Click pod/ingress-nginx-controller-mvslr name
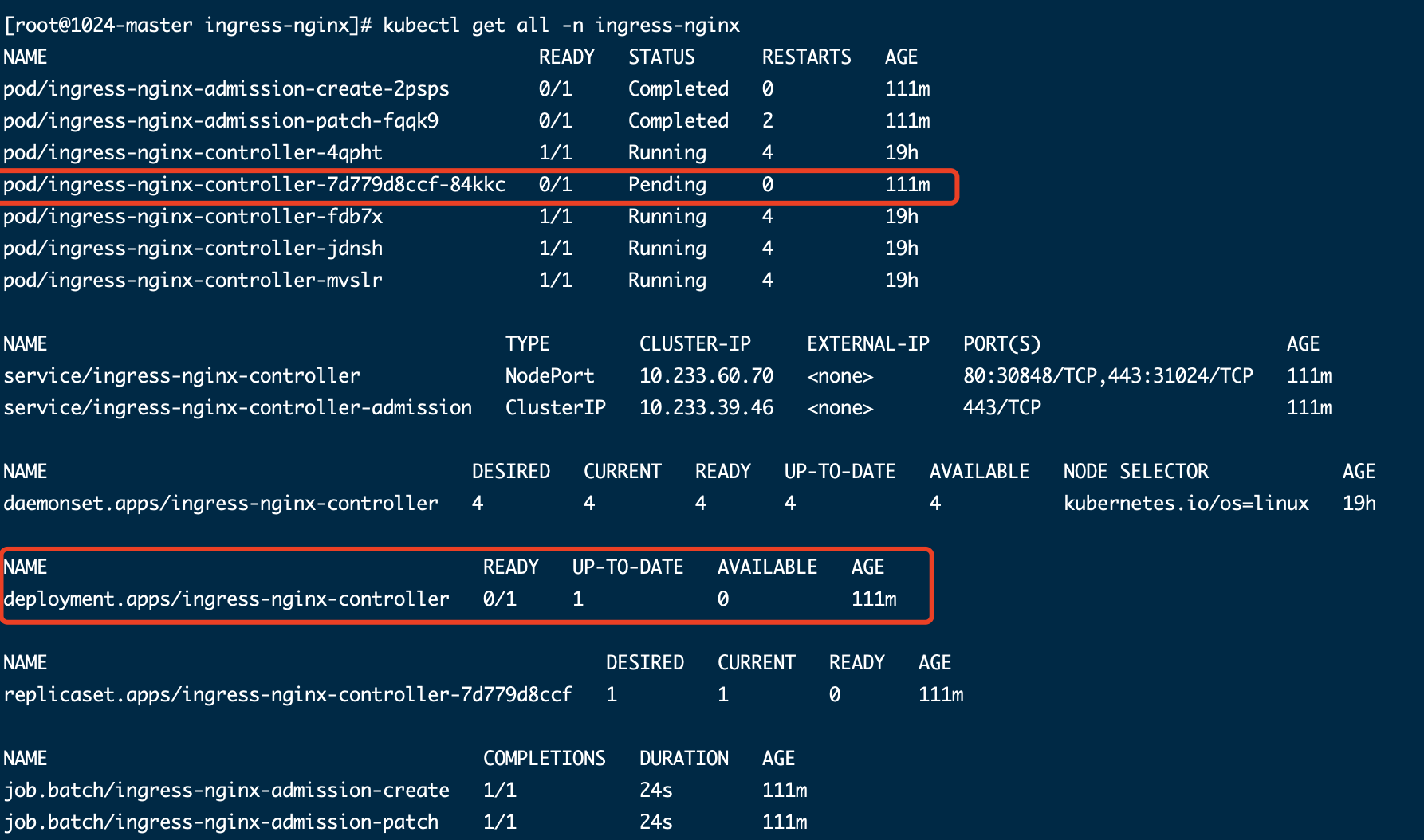Screen dimensions: 1424x840 click(193, 281)
